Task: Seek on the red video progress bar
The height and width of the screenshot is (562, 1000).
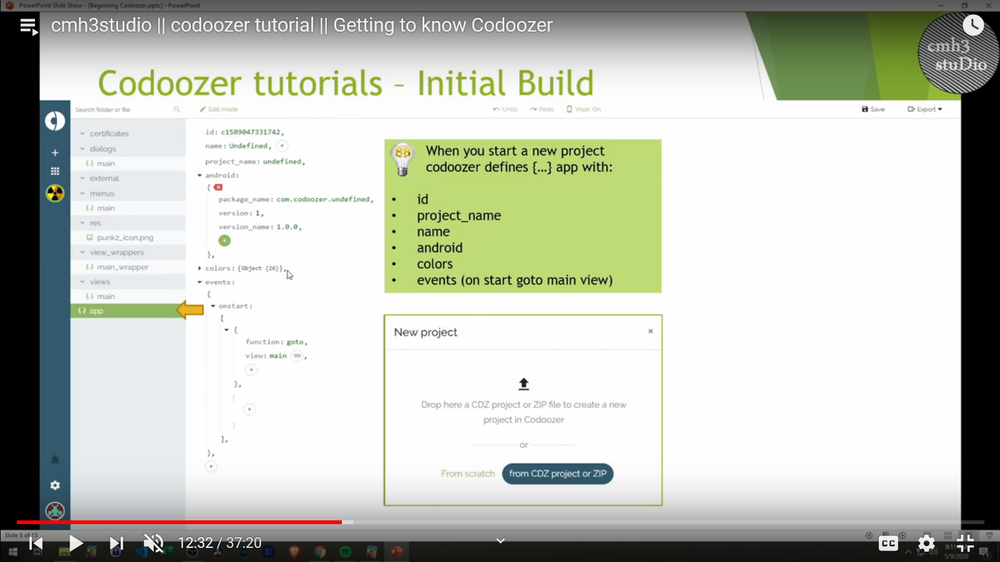Action: coord(179,522)
